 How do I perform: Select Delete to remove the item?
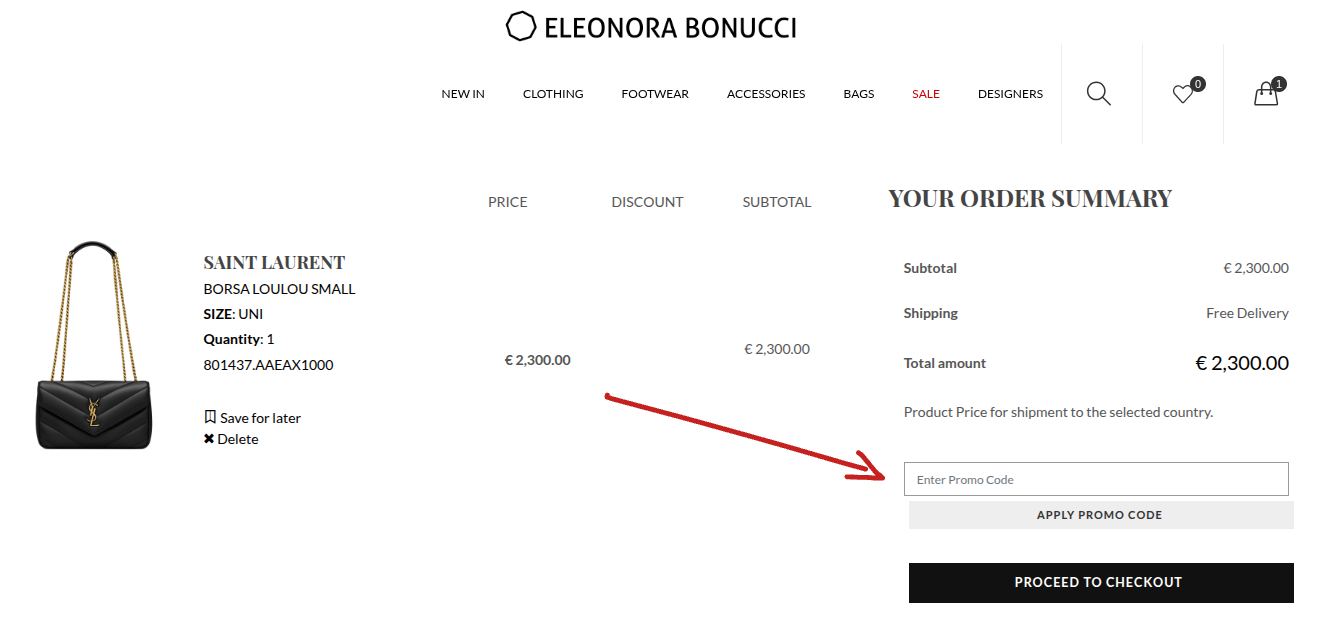[237, 438]
